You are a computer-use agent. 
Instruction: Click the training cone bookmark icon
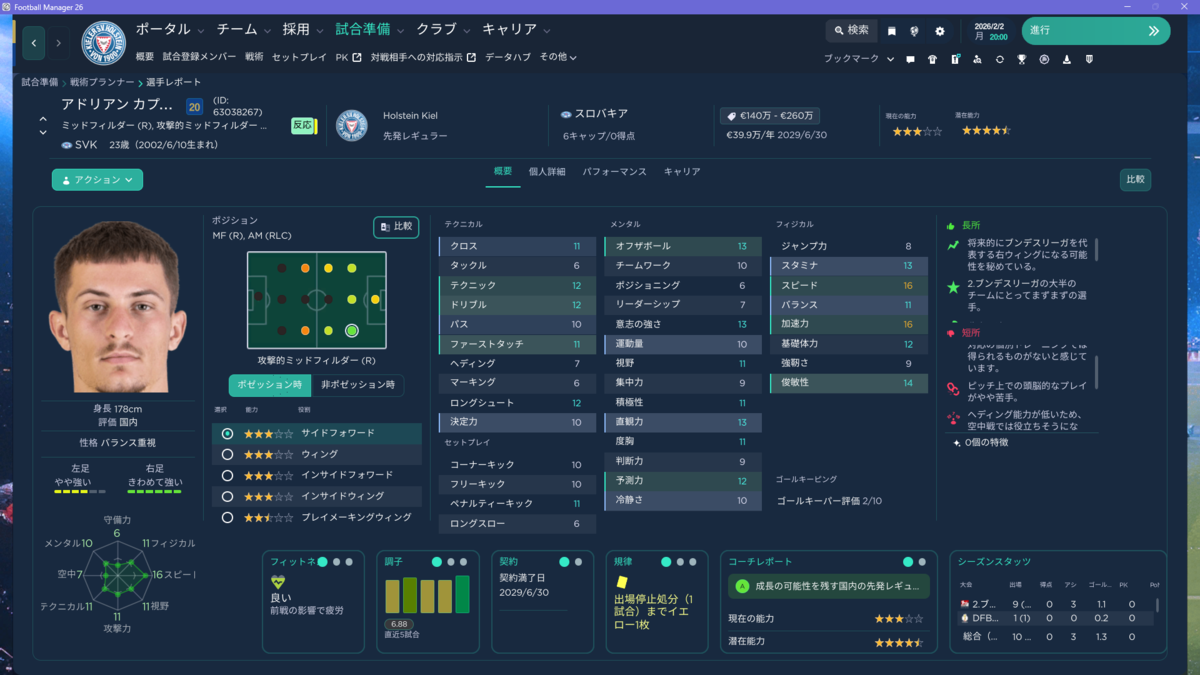[x=1066, y=59]
